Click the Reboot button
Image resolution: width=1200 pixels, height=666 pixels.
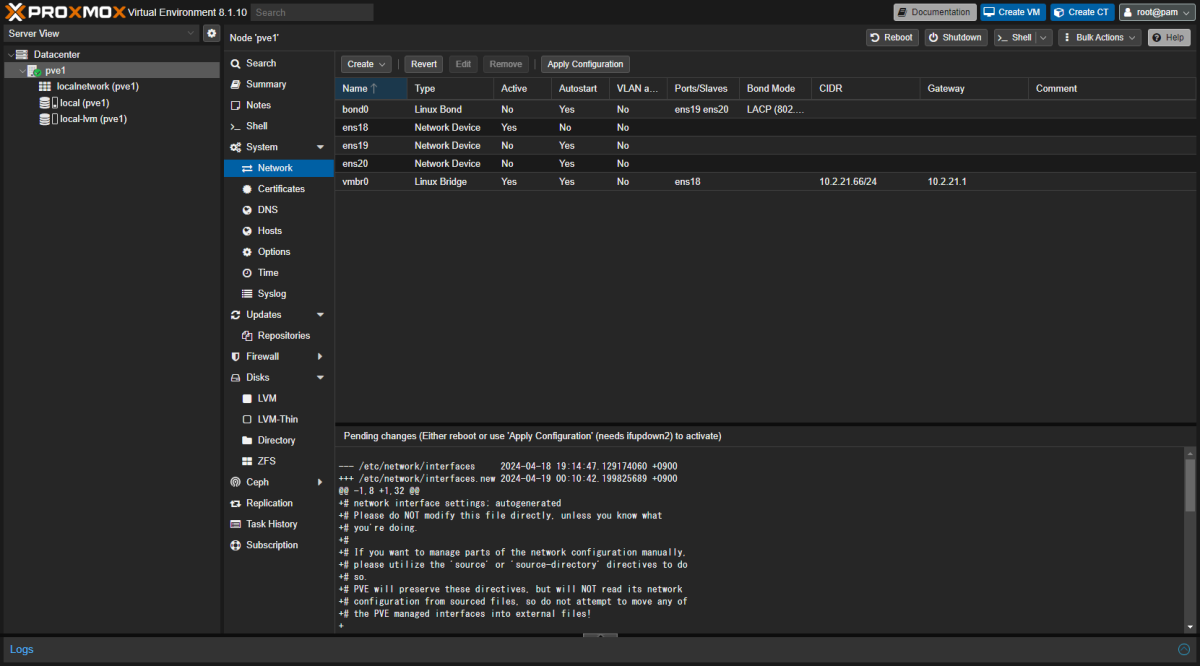click(892, 37)
